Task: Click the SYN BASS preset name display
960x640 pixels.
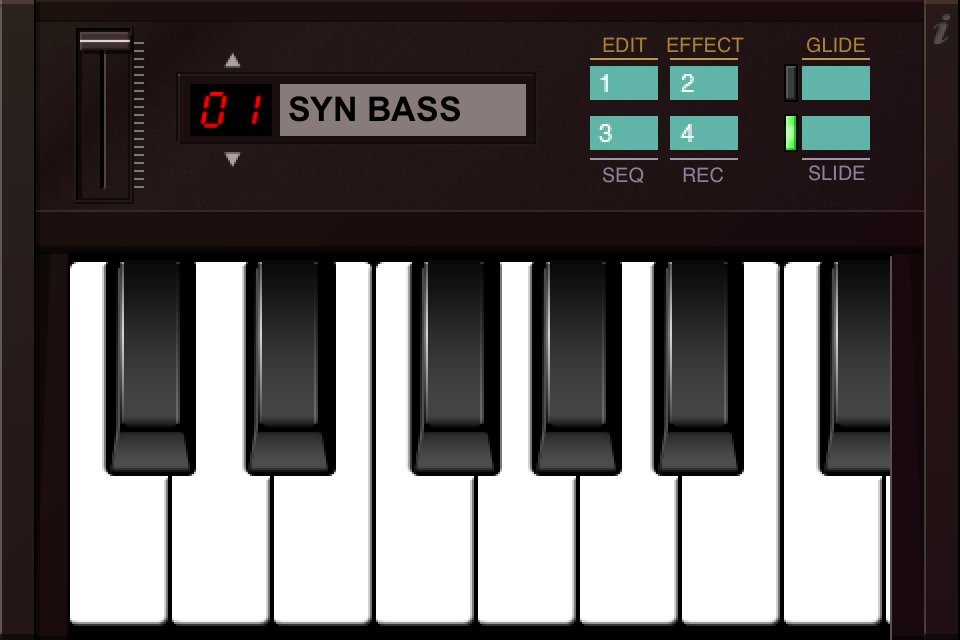Action: coord(403,110)
